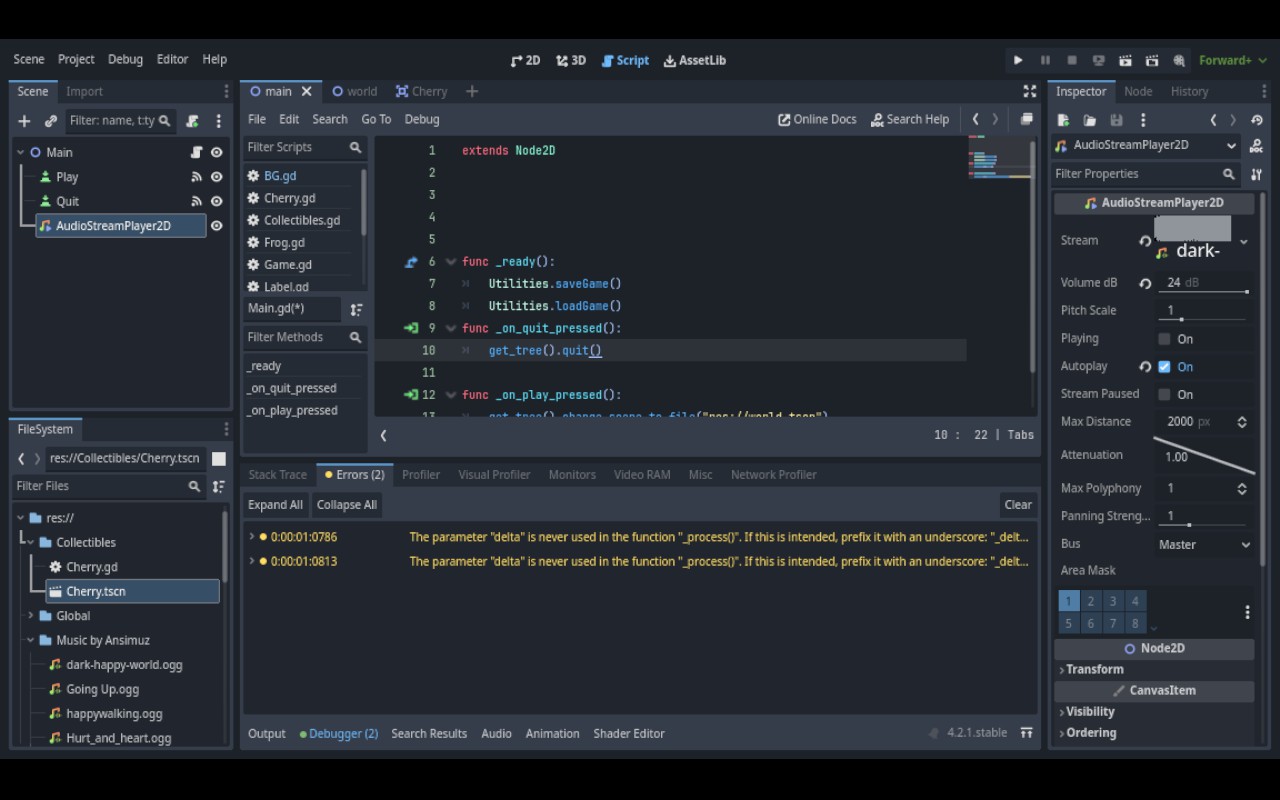The width and height of the screenshot is (1280, 800).
Task: Revert the Autoplay property to default
Action: 1145,367
